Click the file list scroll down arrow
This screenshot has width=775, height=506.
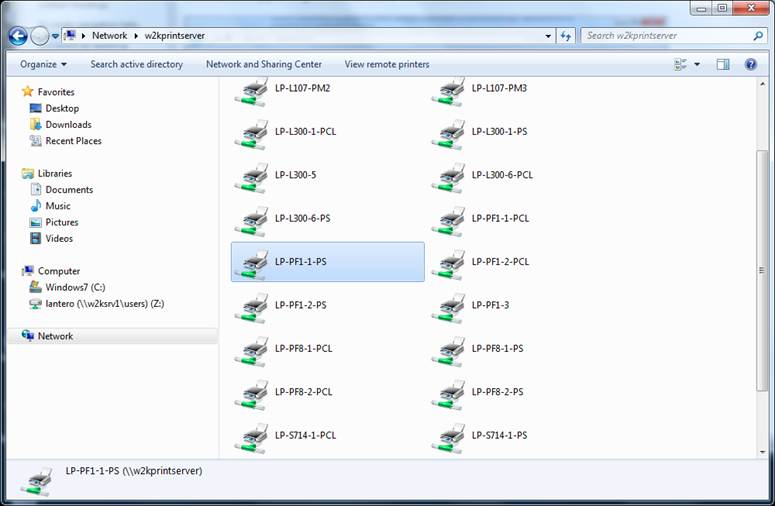[x=762, y=452]
